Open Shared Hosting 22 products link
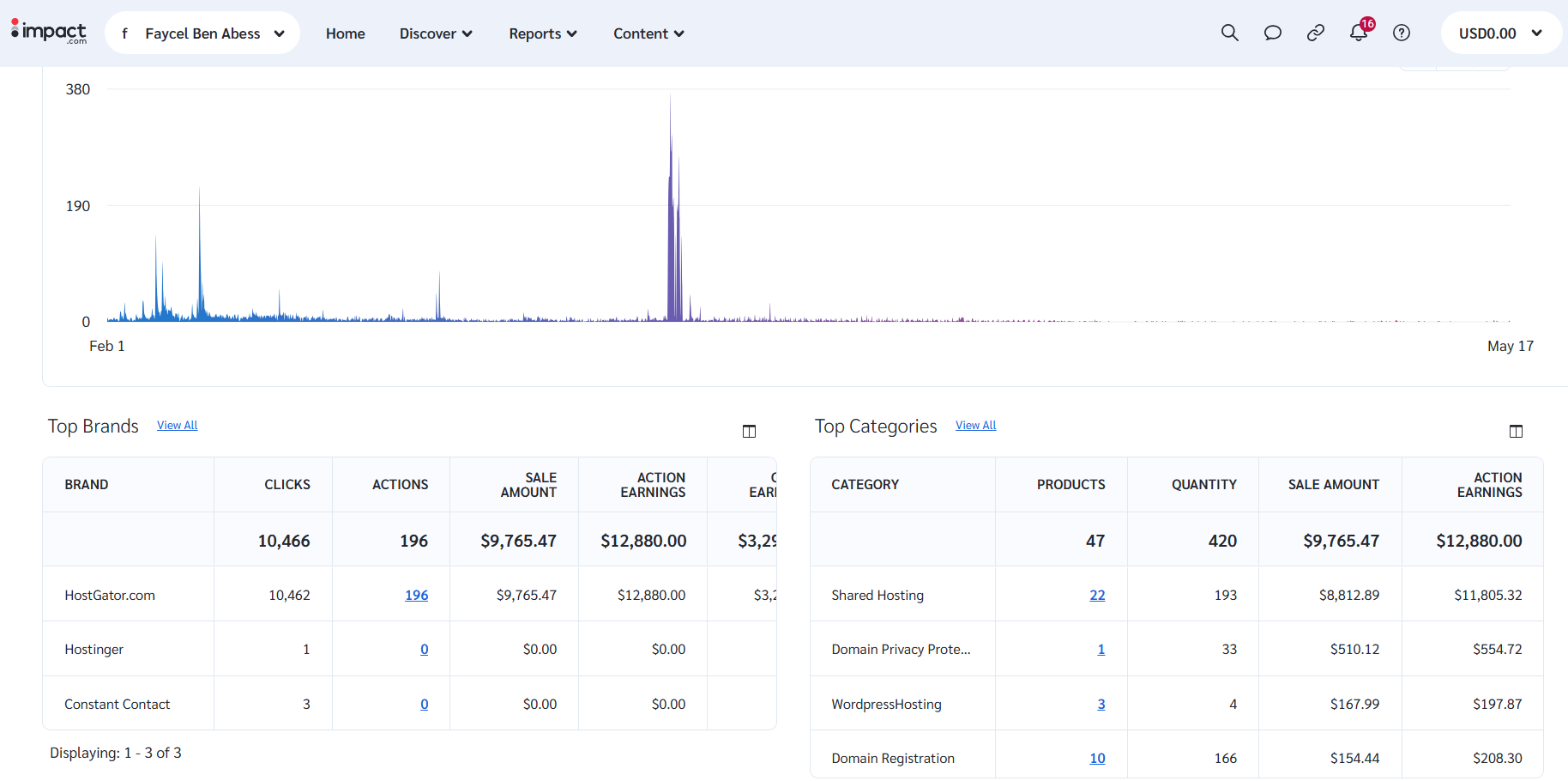The height and width of the screenshot is (781, 1568). point(1097,595)
